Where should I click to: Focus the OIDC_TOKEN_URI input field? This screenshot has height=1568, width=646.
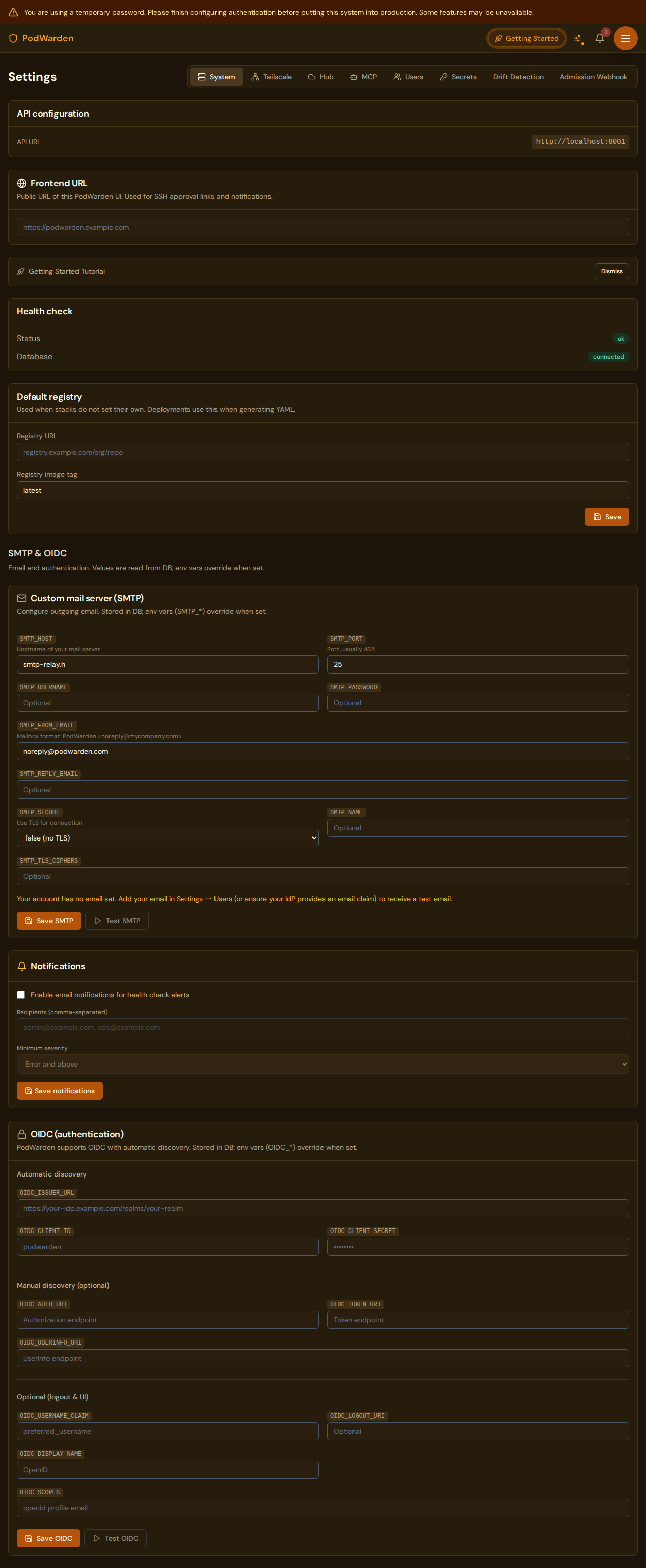tap(478, 1320)
